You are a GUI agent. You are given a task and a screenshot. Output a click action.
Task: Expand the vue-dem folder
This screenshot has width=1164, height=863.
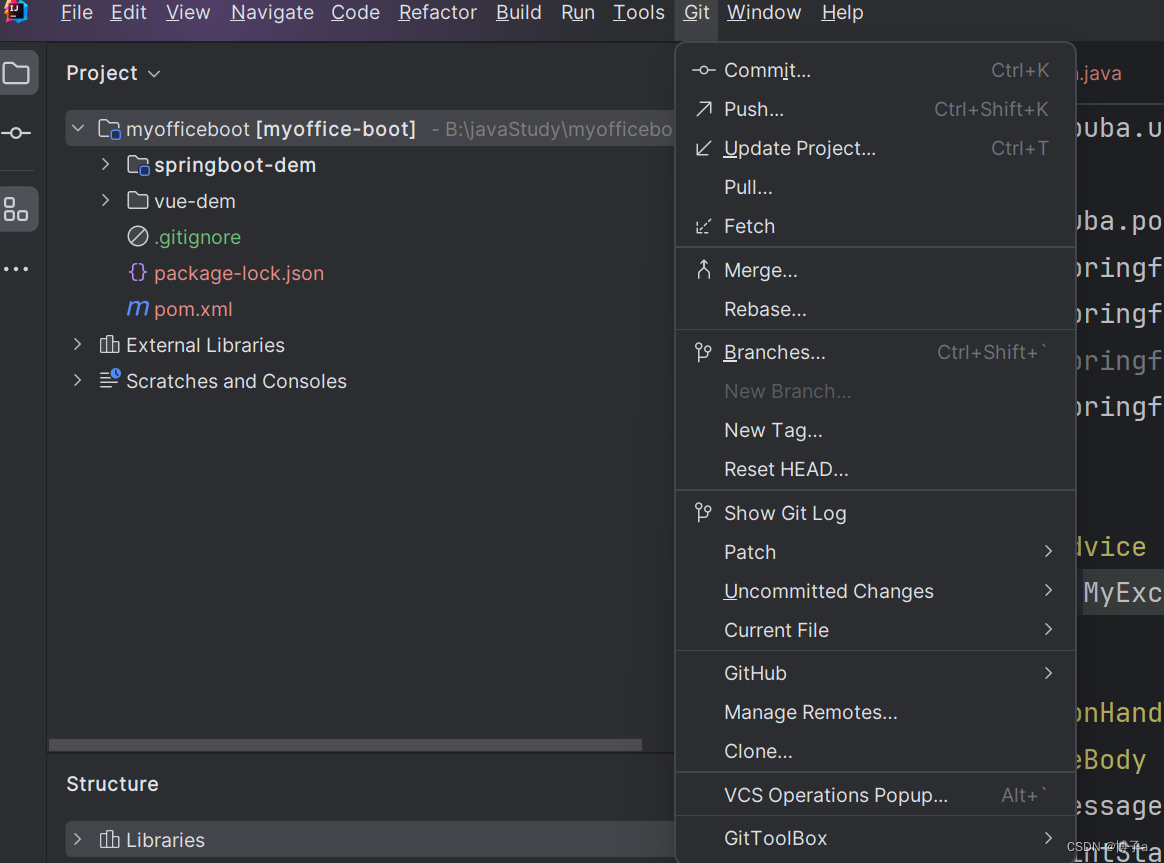tap(105, 200)
